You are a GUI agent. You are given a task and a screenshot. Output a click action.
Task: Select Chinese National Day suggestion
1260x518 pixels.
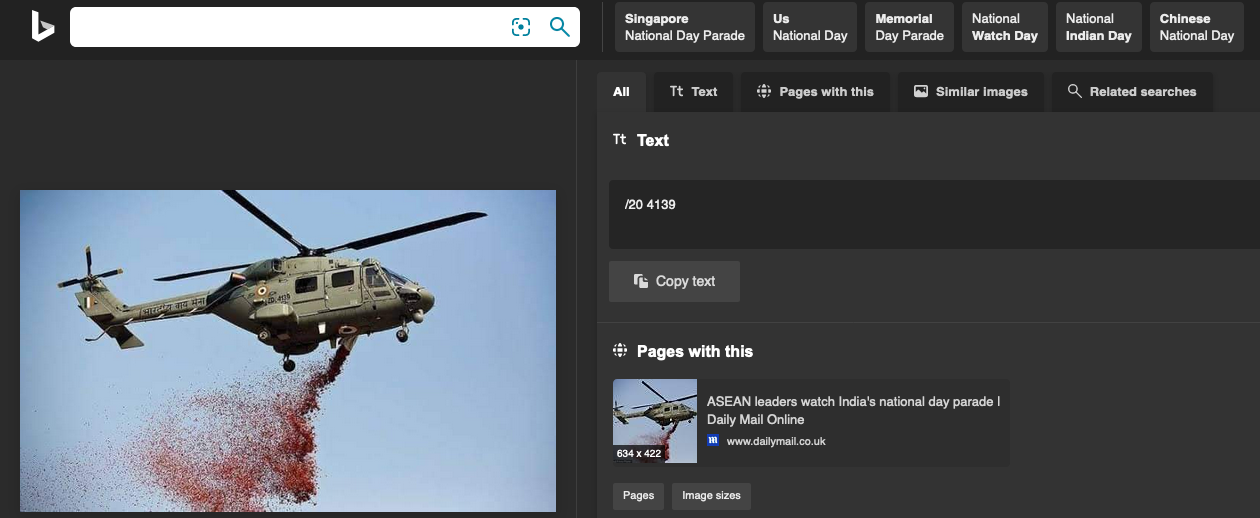pos(1196,27)
